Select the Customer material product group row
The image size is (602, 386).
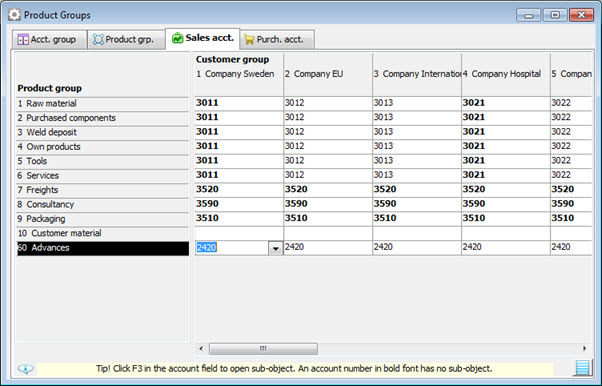click(103, 233)
